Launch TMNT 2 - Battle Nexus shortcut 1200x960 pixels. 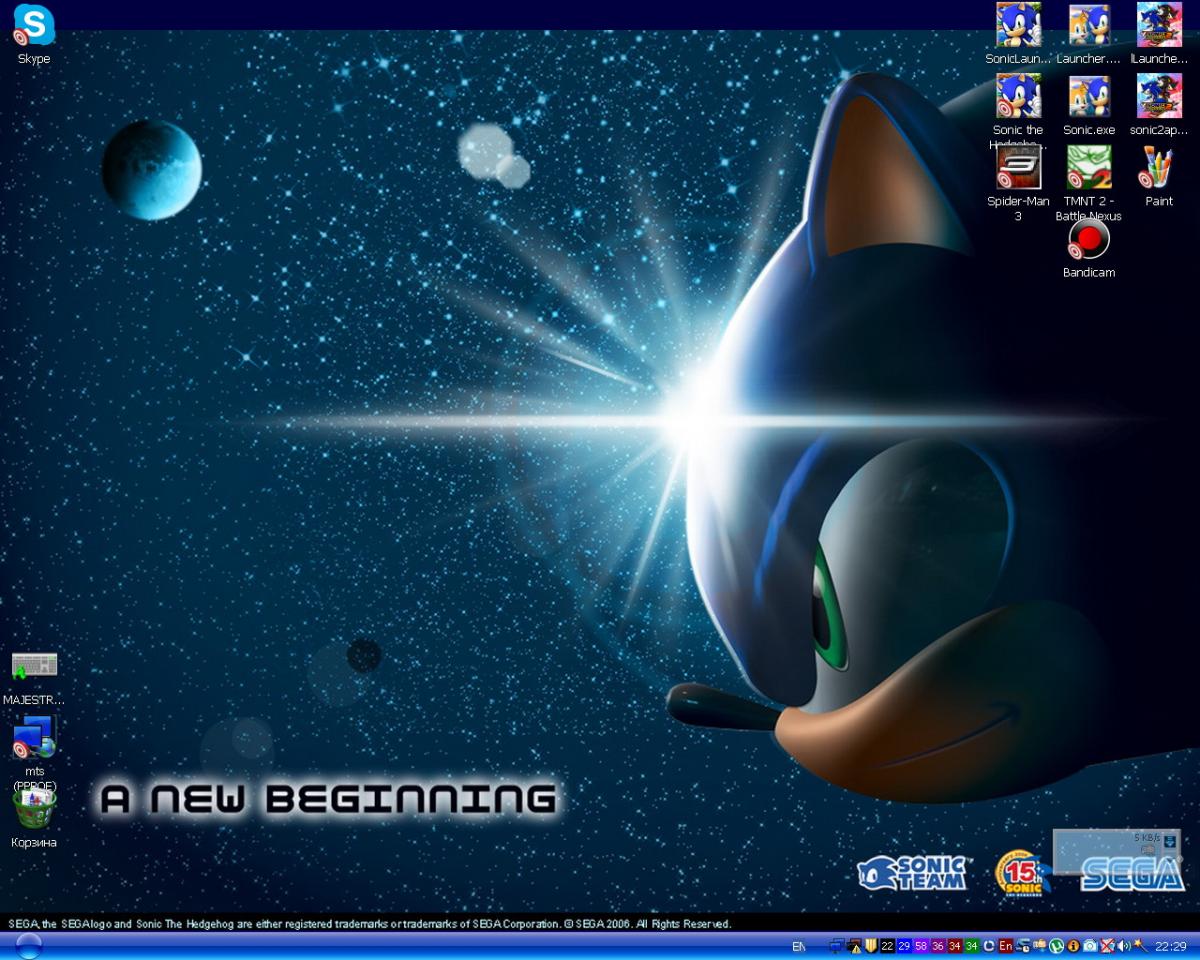tap(1089, 168)
